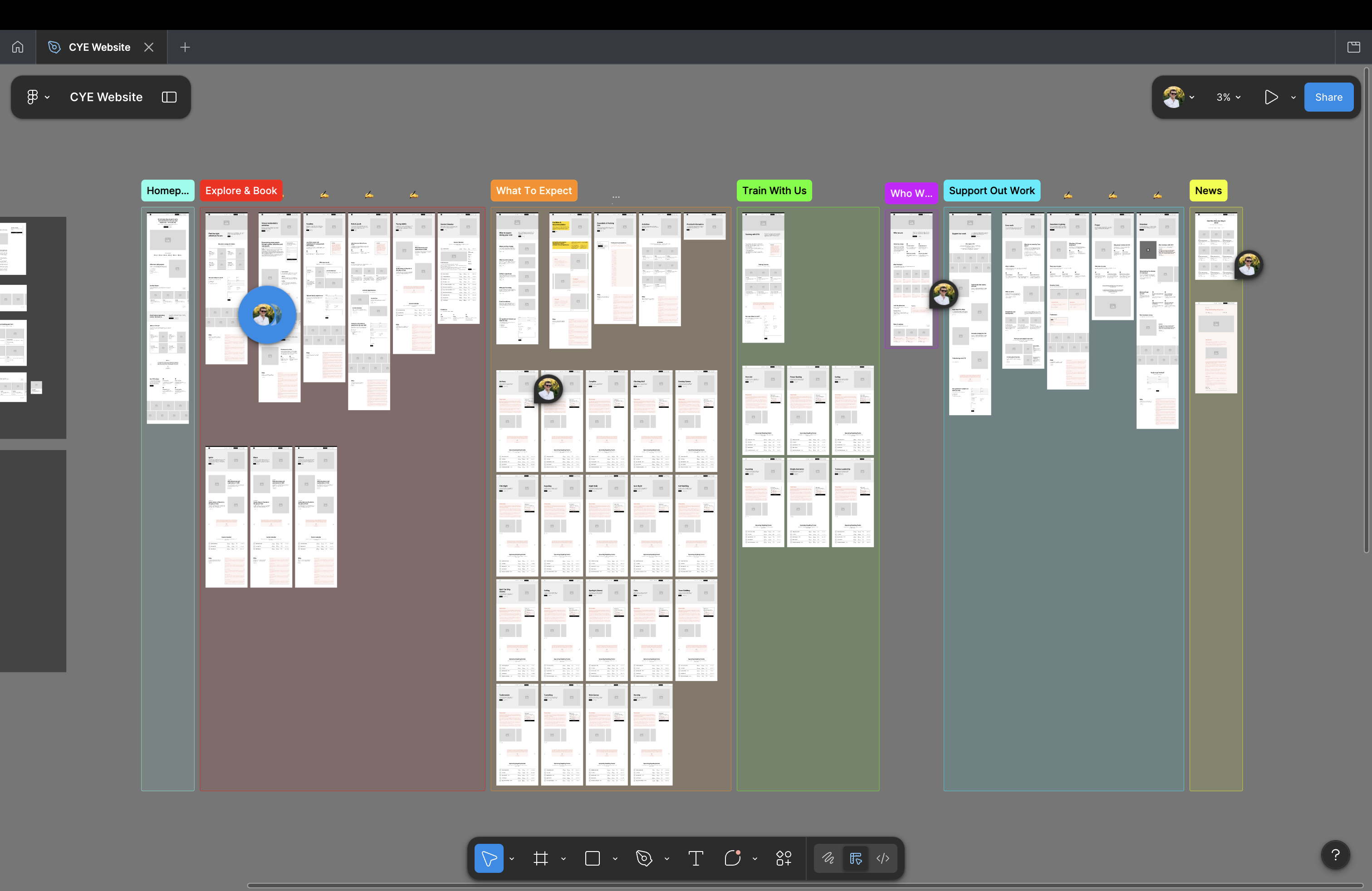
Task: Click the Home icon in the tab bar
Action: pos(17,47)
